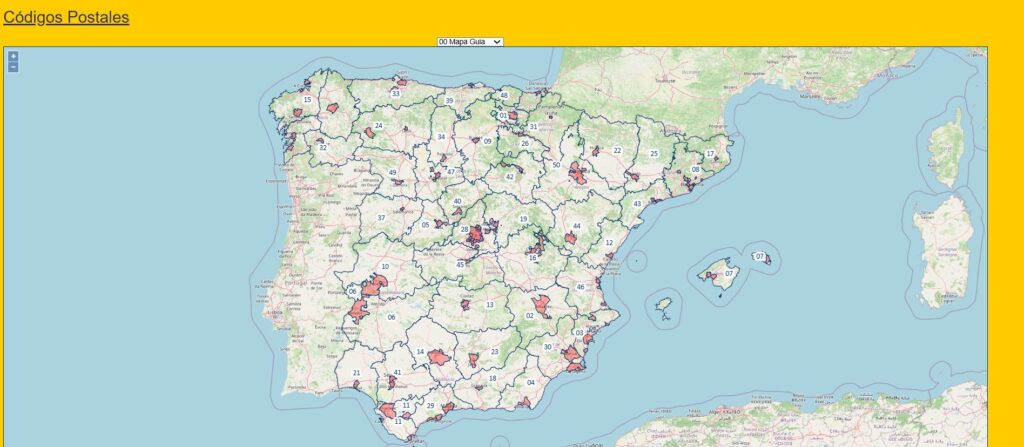Zoom in the map with plus button
This screenshot has width=1024, height=447.
(x=13, y=56)
